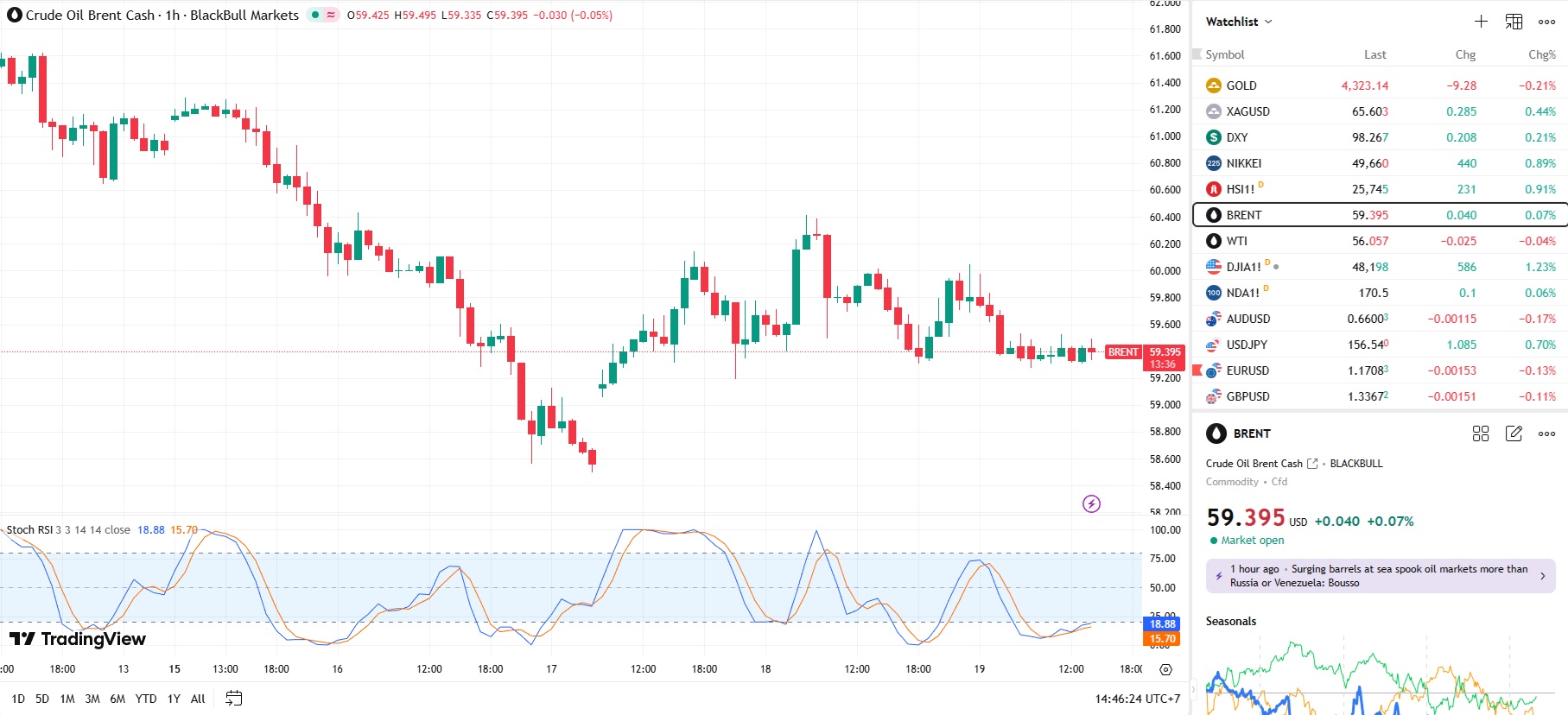Screen dimensions: 1568x715
Task: Click the purple lightning bolt icon on chart
Action: [1091, 503]
